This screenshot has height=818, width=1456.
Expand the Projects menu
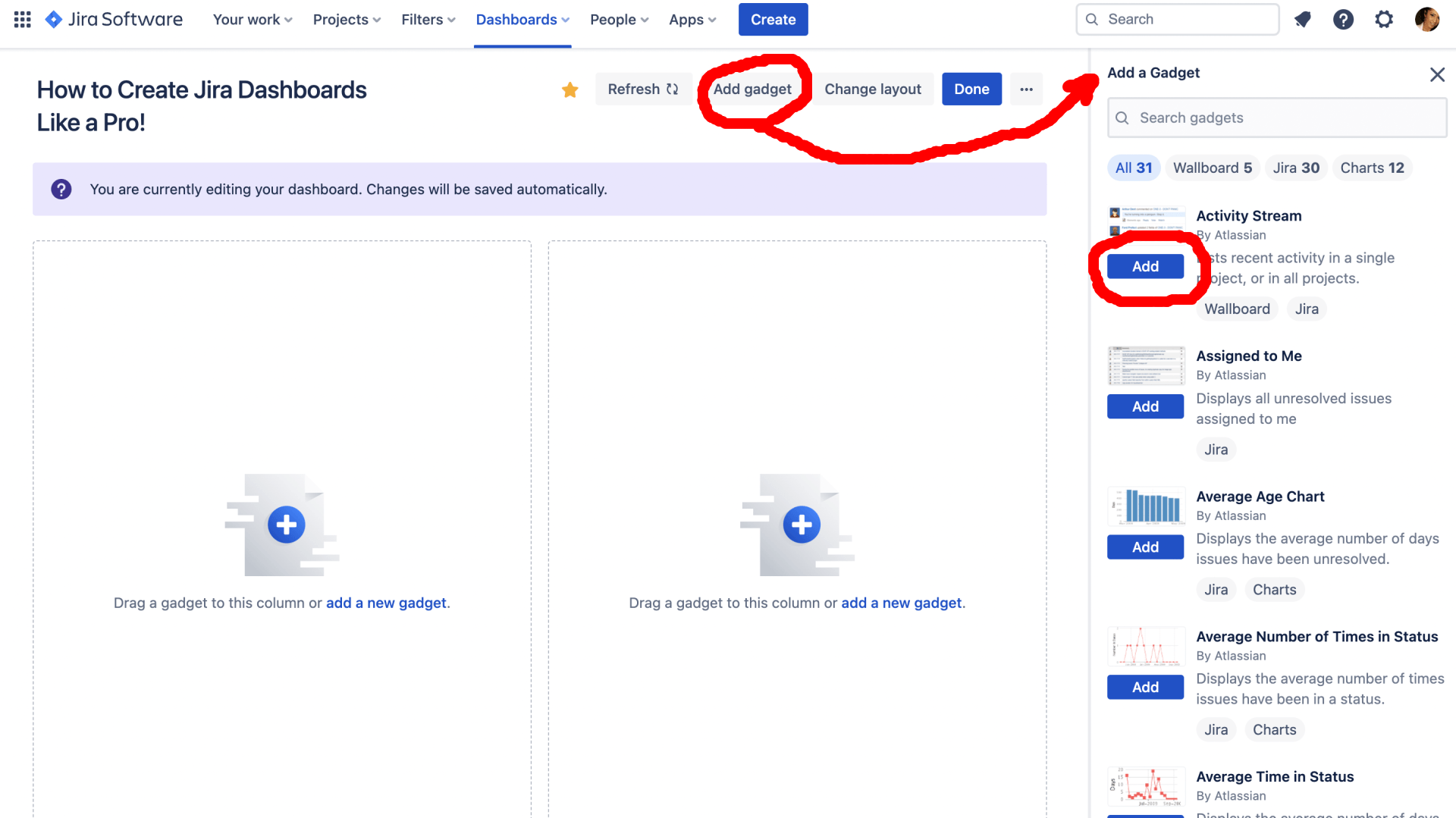tap(347, 20)
